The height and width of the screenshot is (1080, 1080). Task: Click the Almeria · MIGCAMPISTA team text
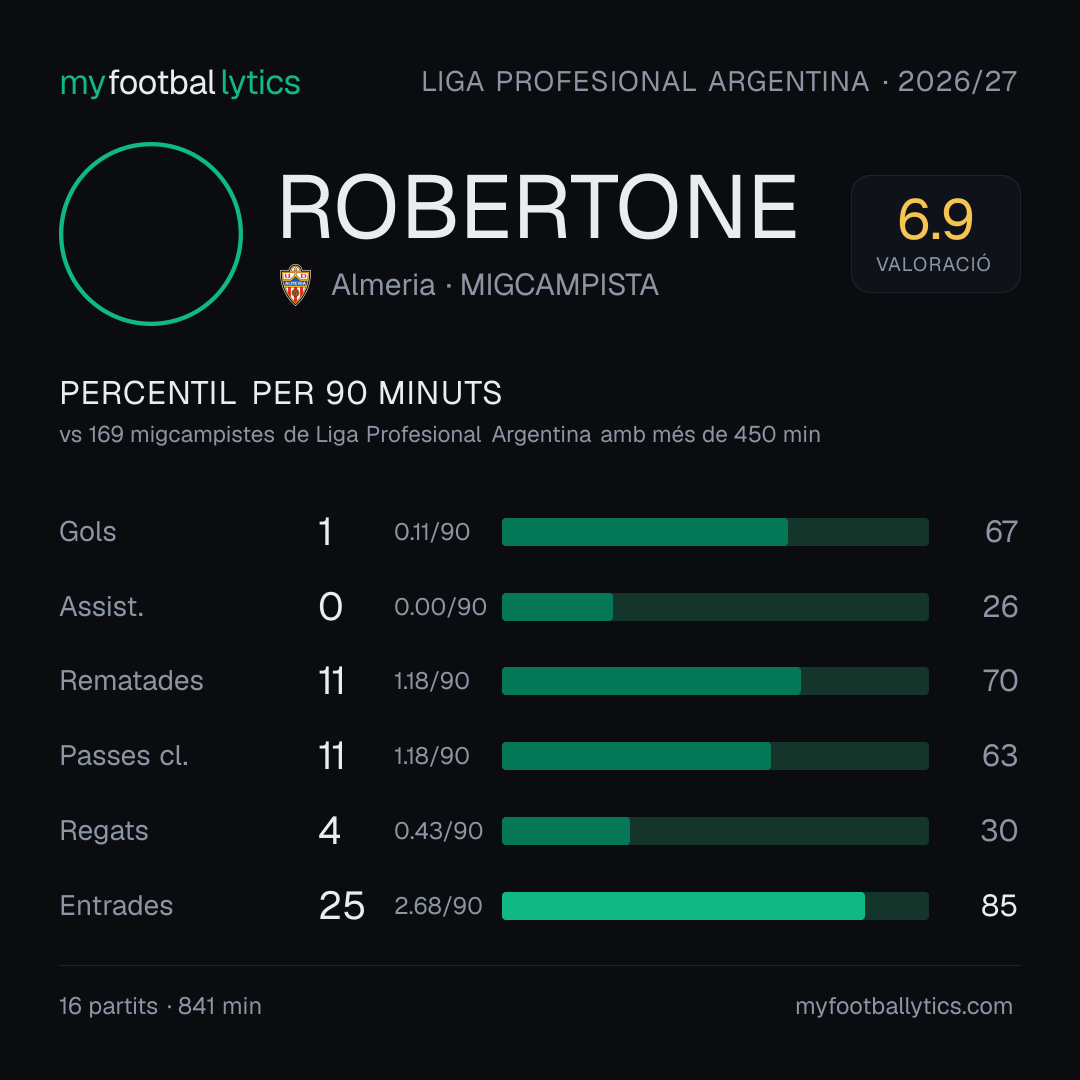pos(495,284)
